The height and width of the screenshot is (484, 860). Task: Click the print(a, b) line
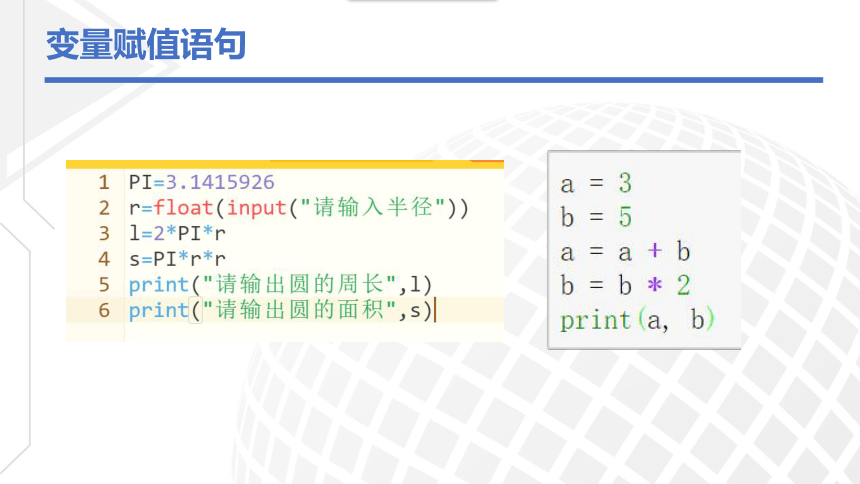click(x=637, y=320)
